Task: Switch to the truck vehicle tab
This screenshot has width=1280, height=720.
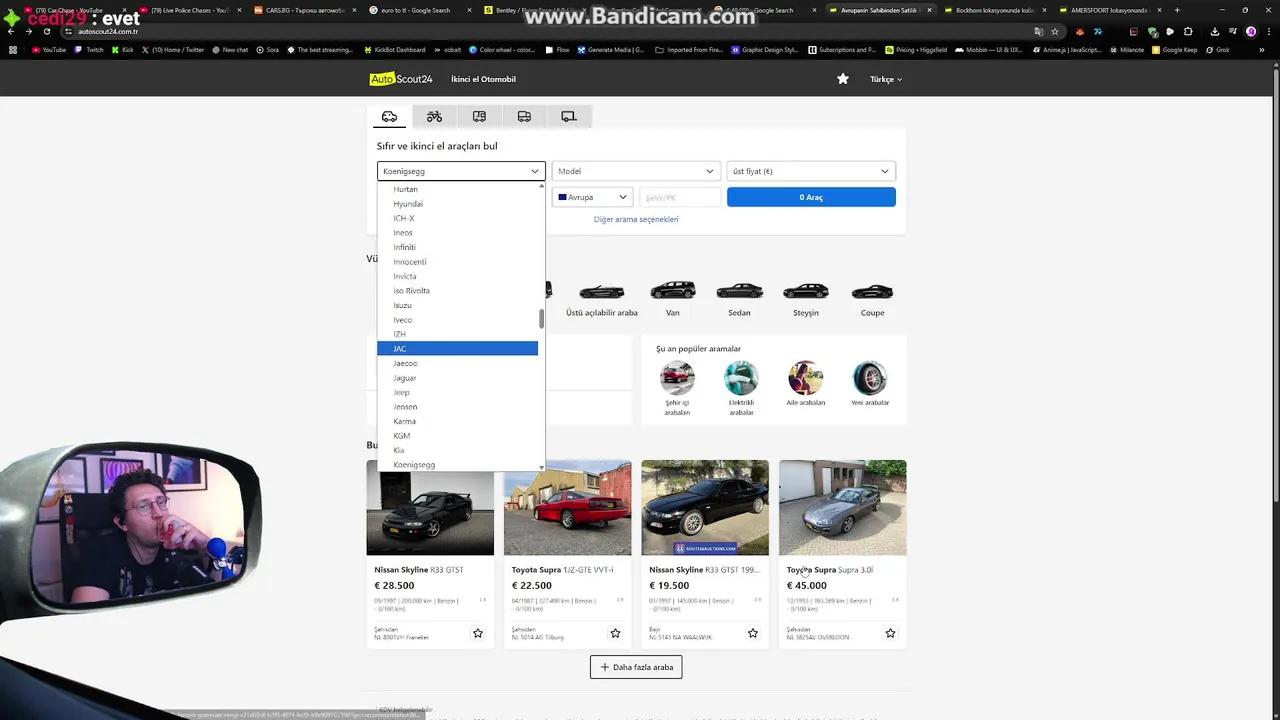Action: point(524,116)
